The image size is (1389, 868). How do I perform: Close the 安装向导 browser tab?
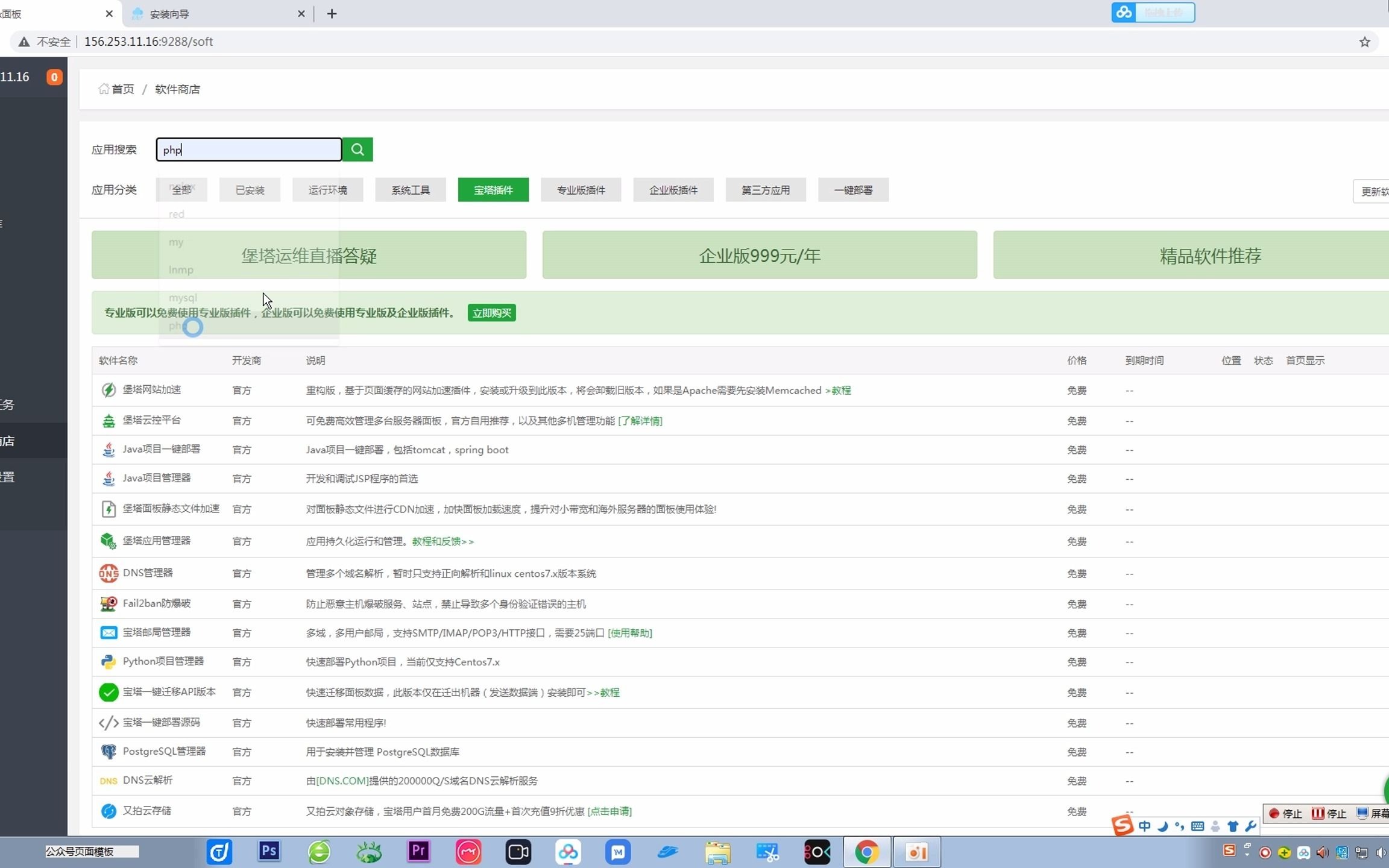point(301,14)
